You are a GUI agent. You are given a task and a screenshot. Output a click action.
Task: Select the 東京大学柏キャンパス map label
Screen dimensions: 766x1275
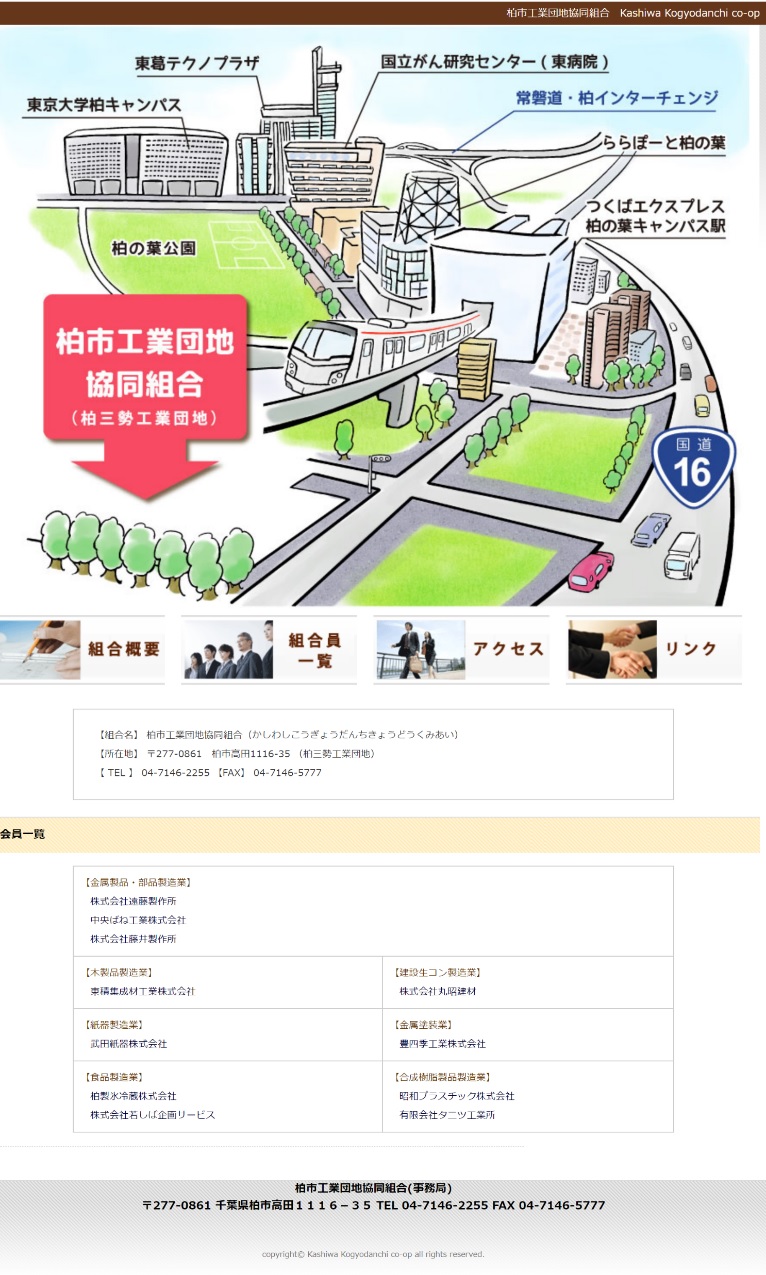104,104
